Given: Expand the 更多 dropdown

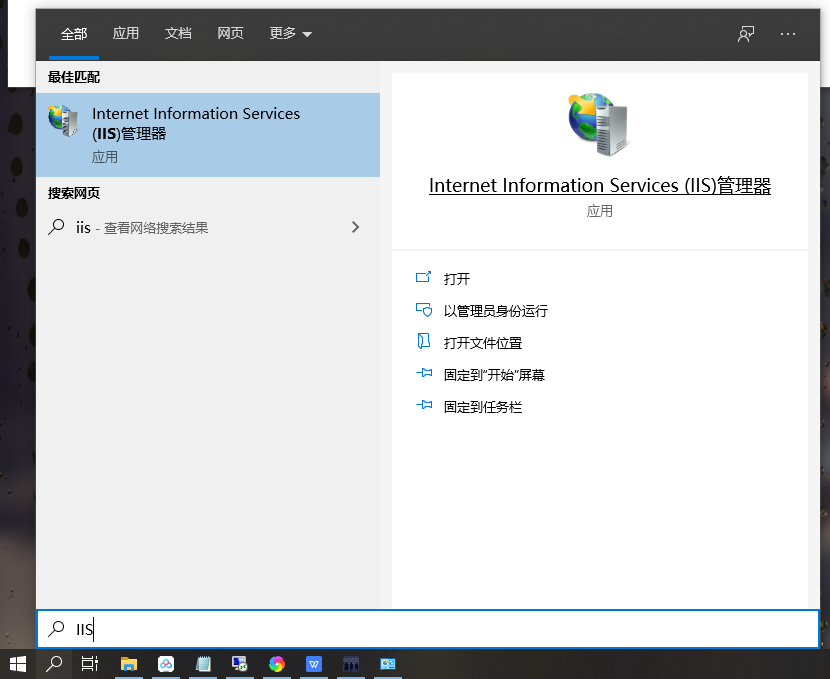Looking at the screenshot, I should 291,33.
